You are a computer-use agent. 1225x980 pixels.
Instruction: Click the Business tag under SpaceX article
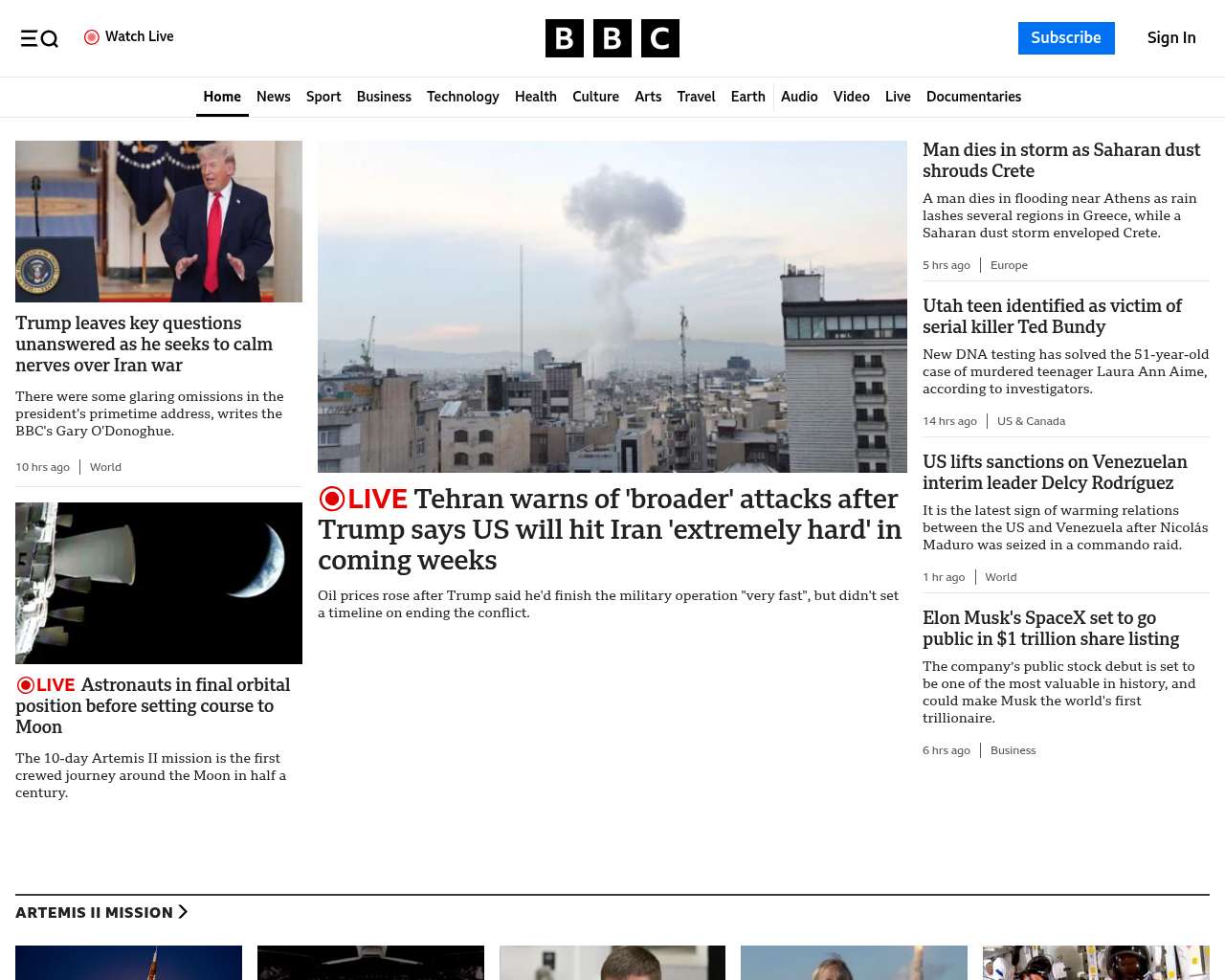point(1013,750)
